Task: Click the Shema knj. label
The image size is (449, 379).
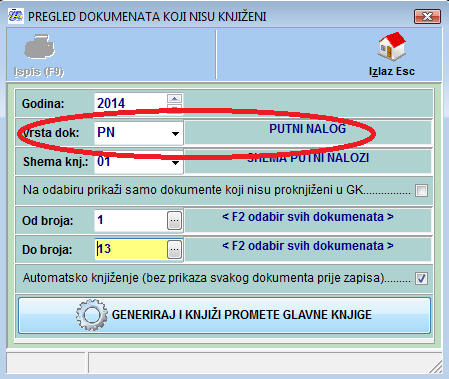Action: pyautogui.click(x=56, y=162)
